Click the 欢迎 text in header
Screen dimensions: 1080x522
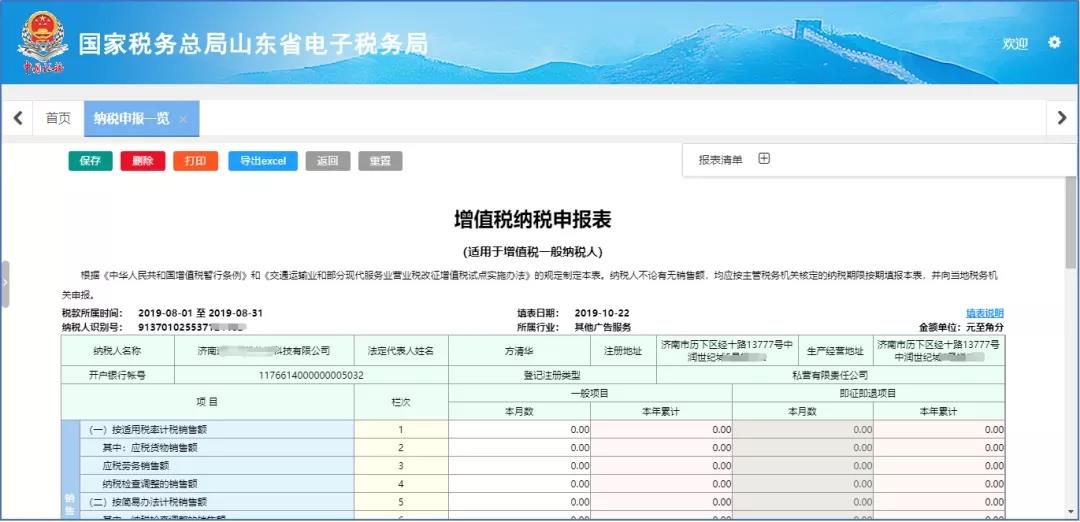(1015, 43)
